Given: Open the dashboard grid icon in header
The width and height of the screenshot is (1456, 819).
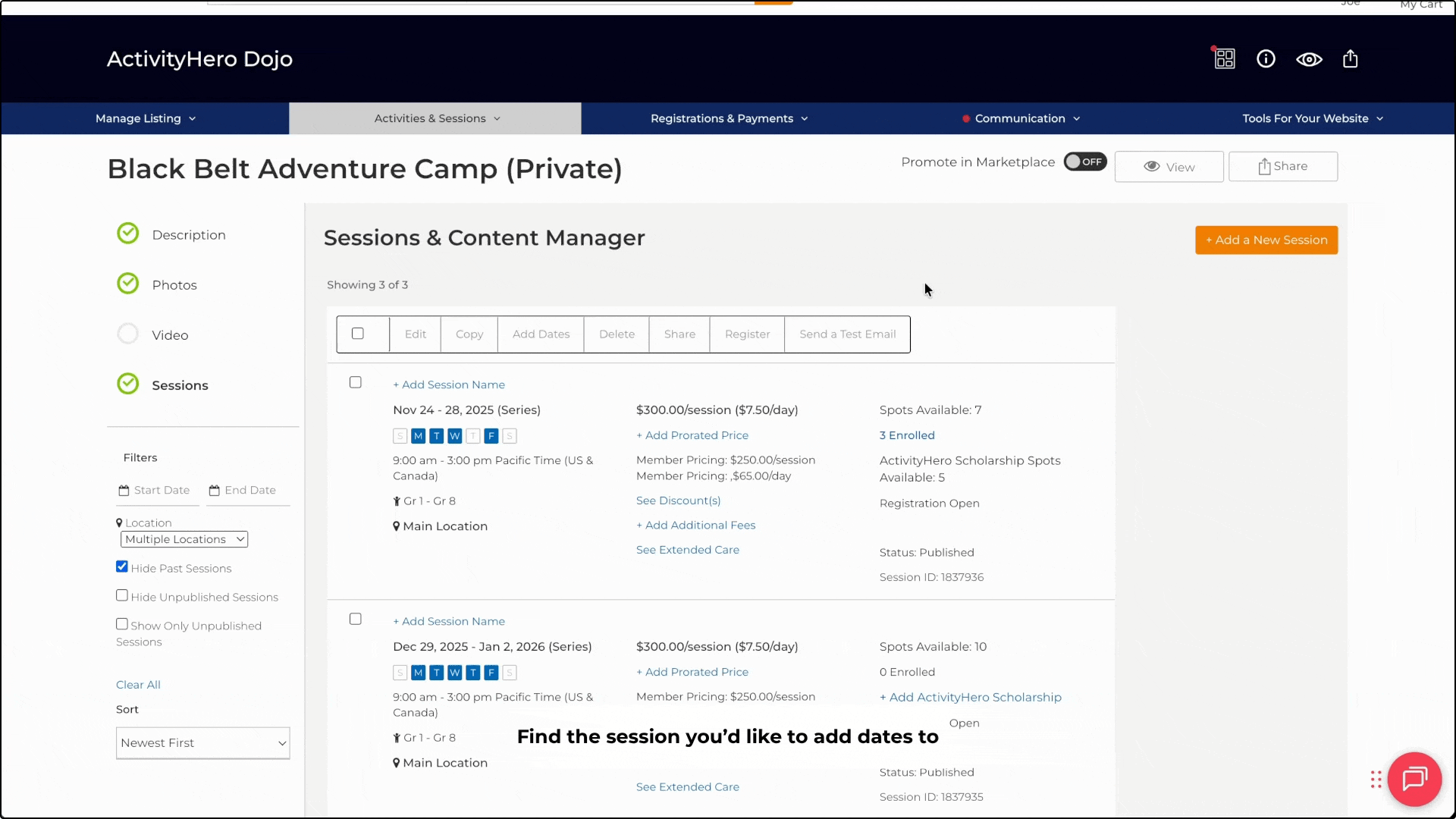Looking at the screenshot, I should click(x=1225, y=59).
